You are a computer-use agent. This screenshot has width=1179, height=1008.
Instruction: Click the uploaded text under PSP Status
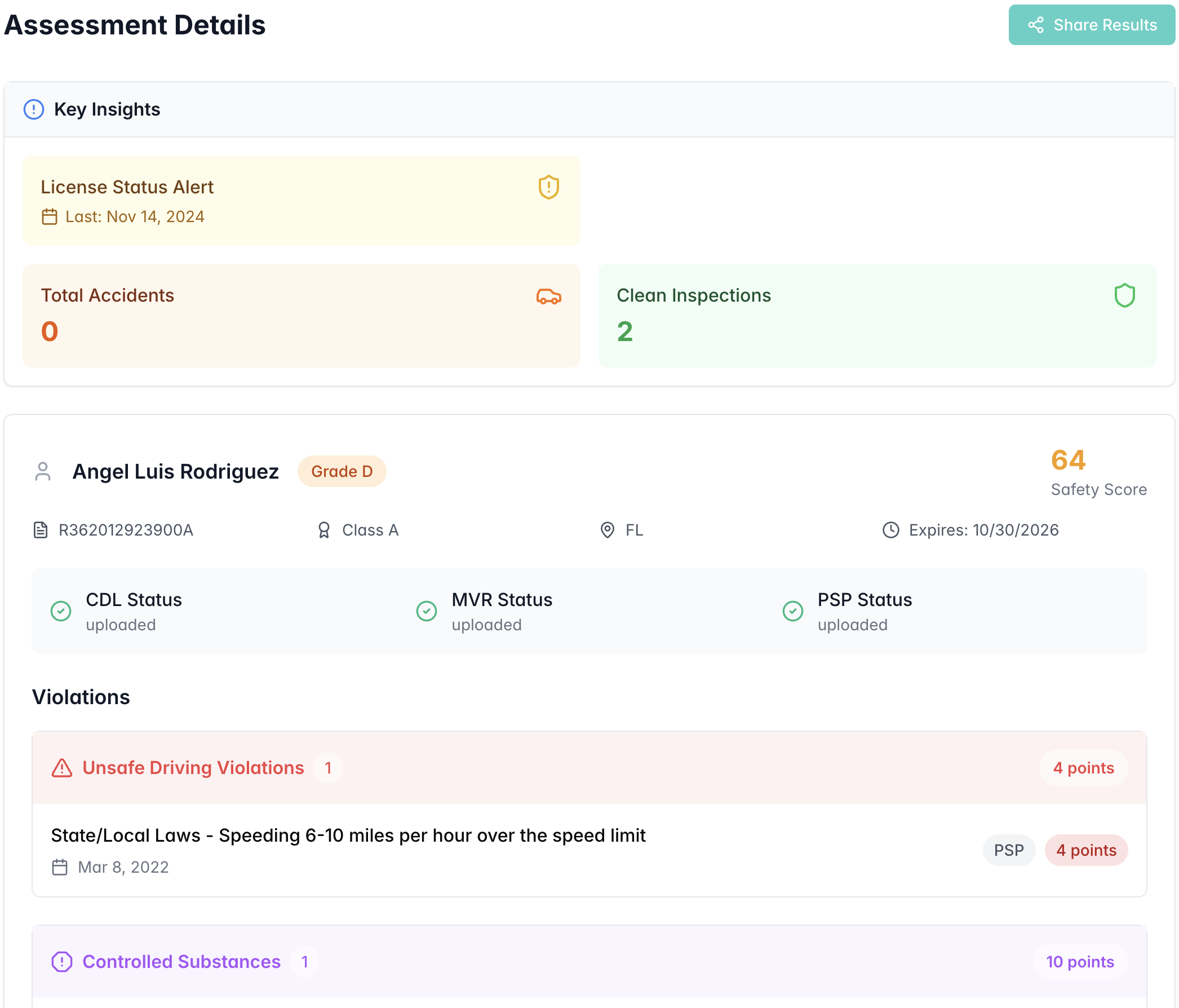(x=852, y=625)
